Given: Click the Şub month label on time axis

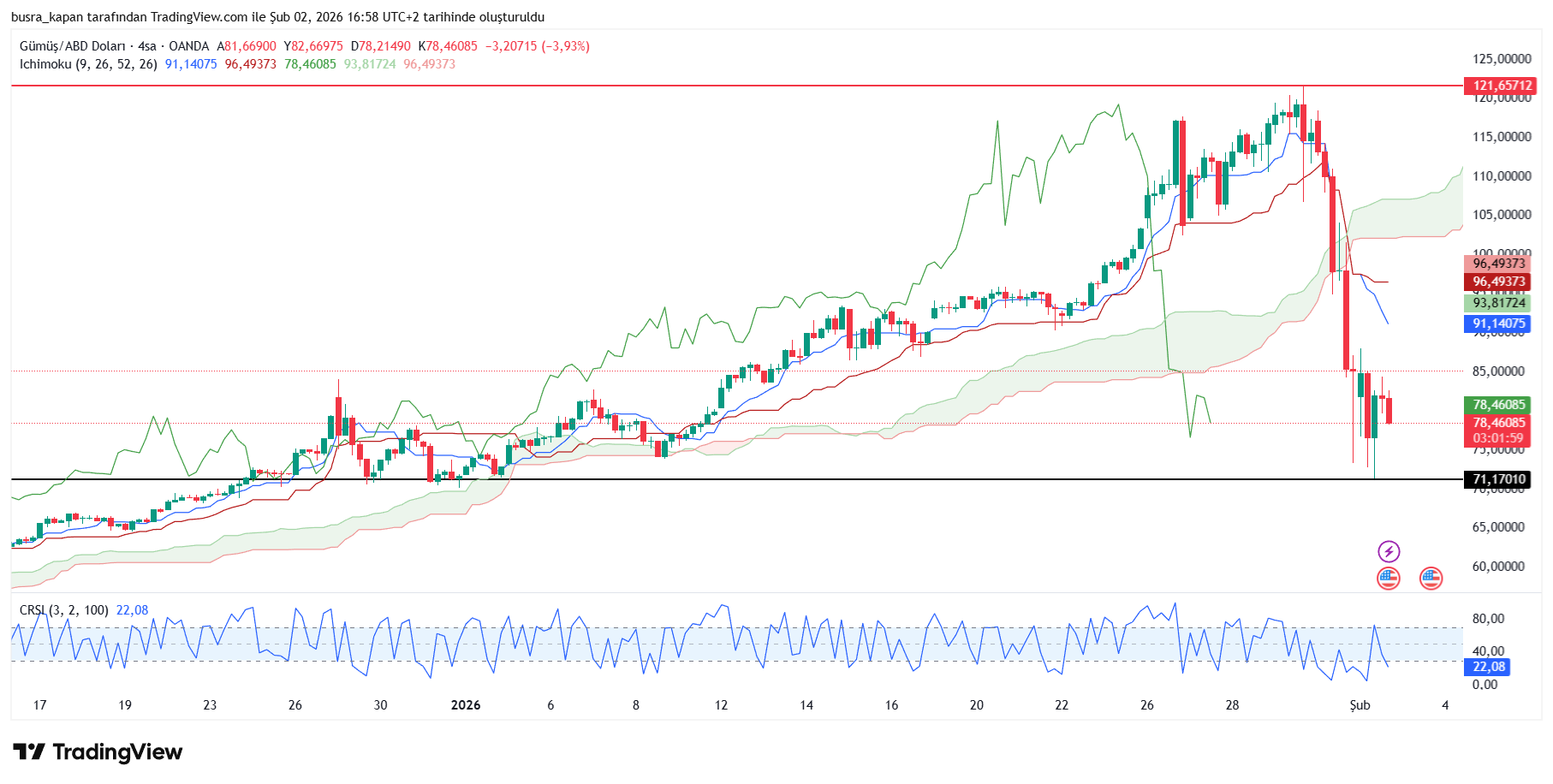Looking at the screenshot, I should 1360,705.
